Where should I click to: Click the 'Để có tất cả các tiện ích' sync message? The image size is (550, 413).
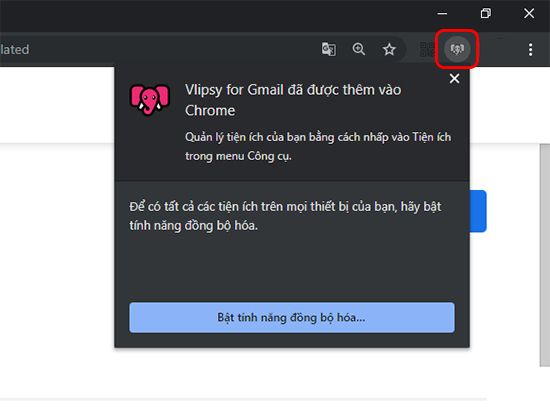285,216
